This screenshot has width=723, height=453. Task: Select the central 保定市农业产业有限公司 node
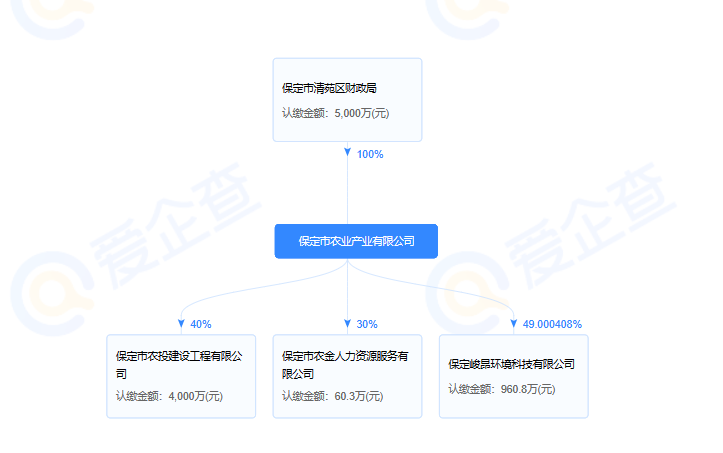point(356,241)
